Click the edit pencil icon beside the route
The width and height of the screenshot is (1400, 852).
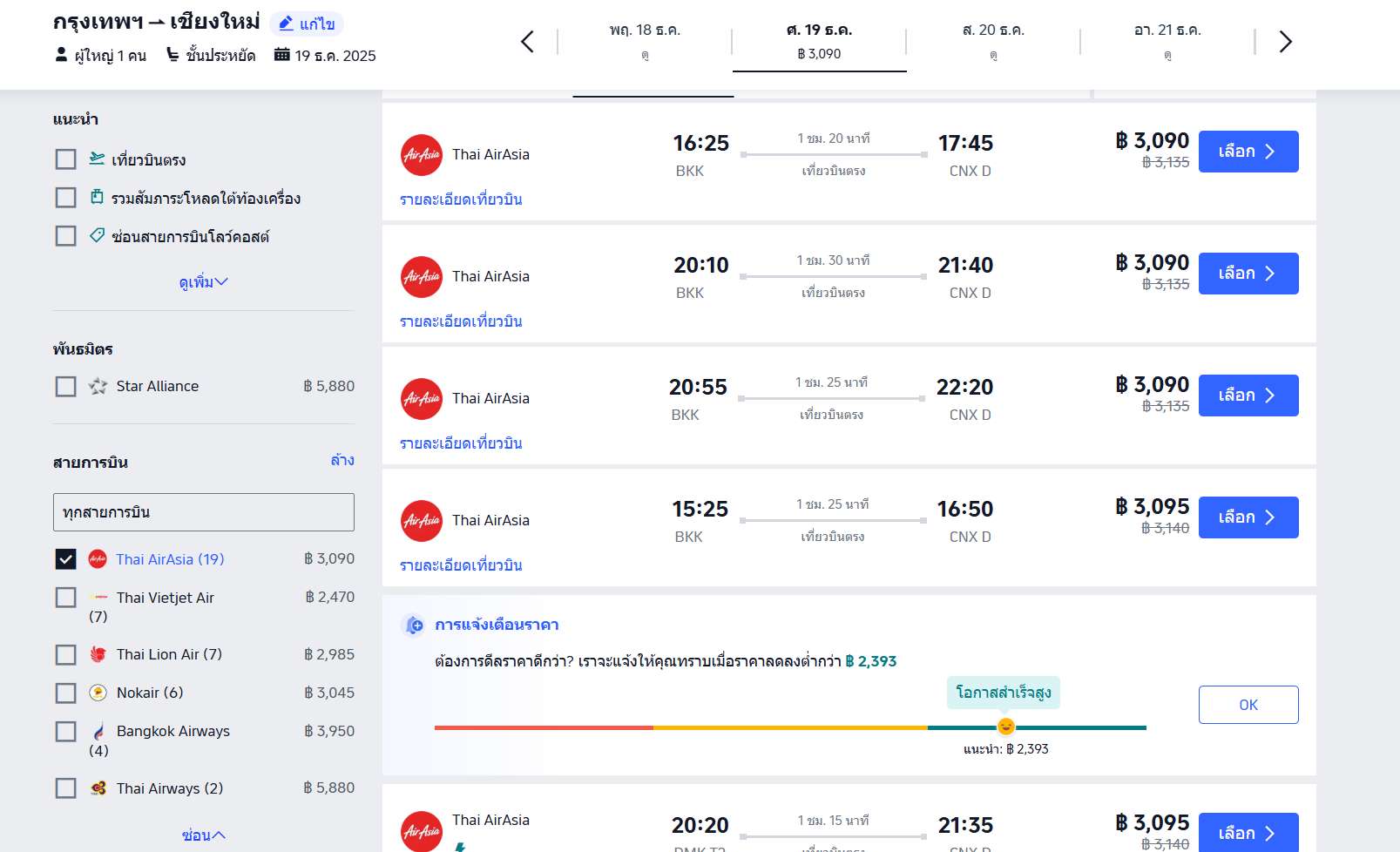coord(287,24)
